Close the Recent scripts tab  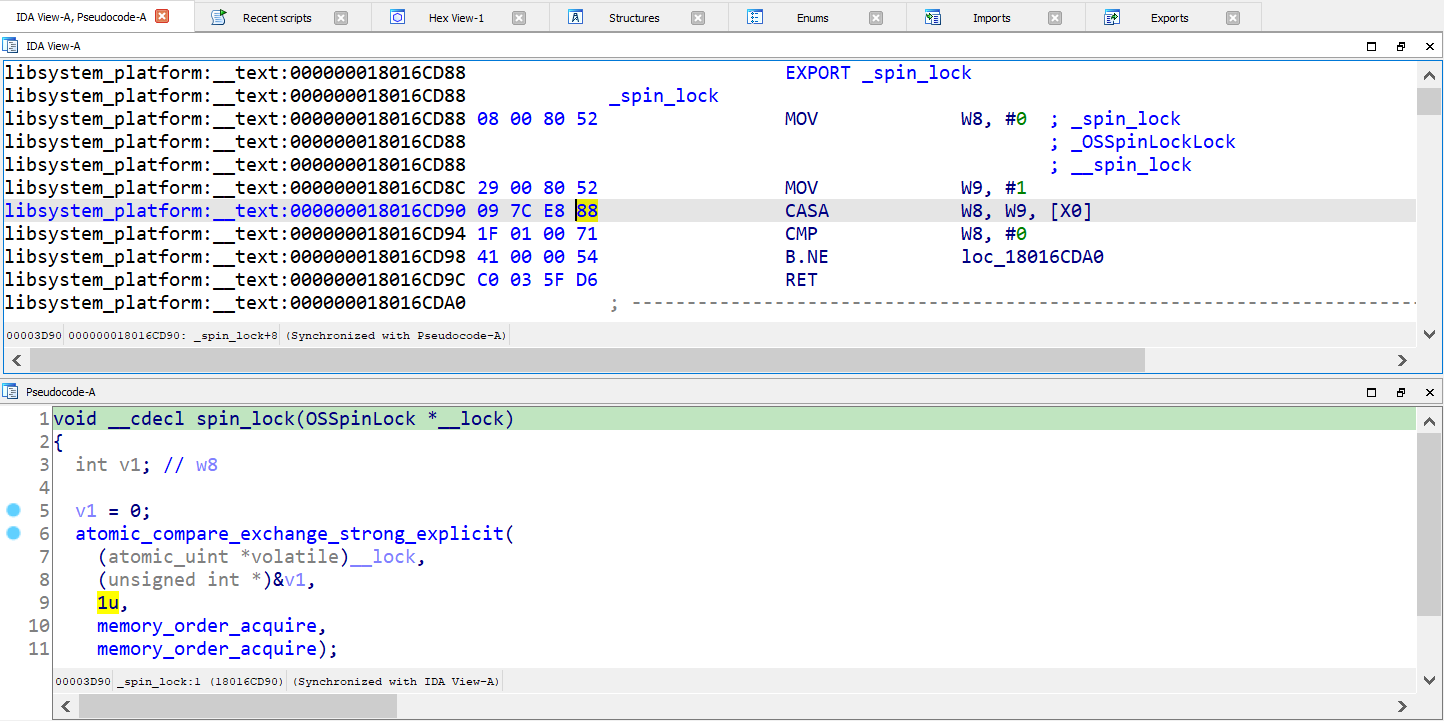click(x=341, y=17)
